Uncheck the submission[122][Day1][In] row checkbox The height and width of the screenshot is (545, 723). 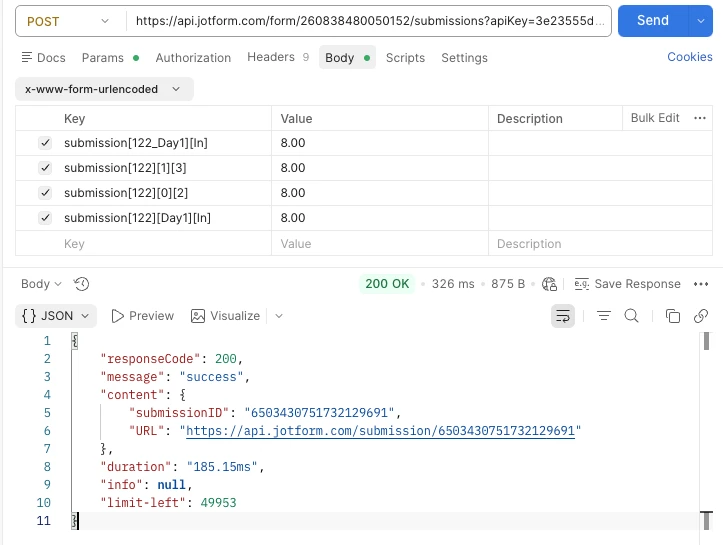pyautogui.click(x=45, y=218)
